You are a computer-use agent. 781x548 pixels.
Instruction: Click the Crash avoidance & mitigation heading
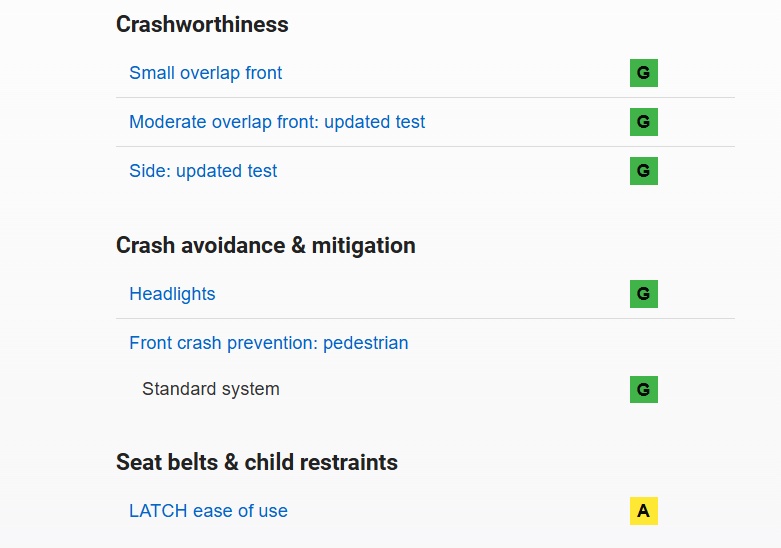click(x=265, y=246)
